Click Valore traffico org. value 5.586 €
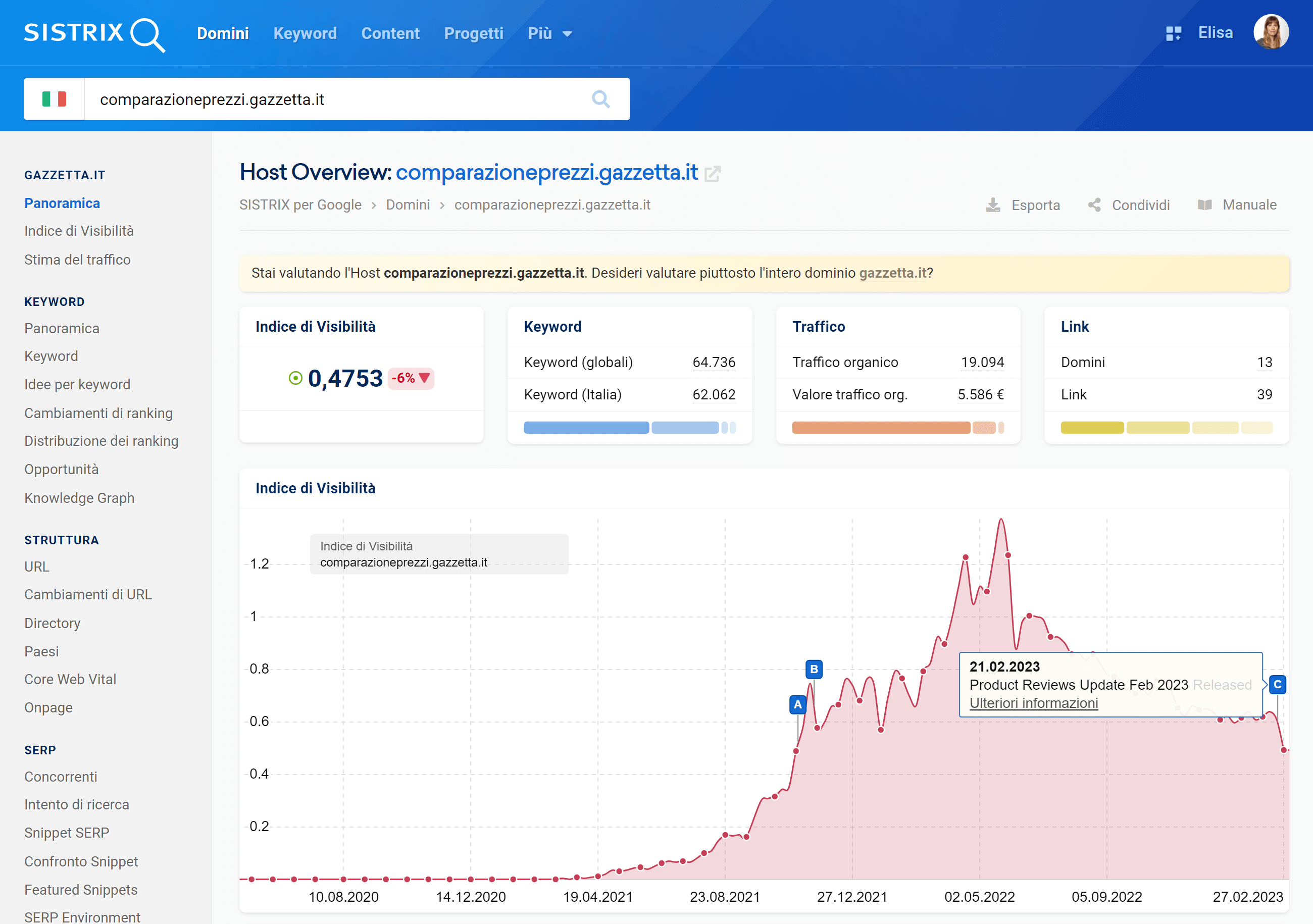The height and width of the screenshot is (924, 1313). (980, 395)
